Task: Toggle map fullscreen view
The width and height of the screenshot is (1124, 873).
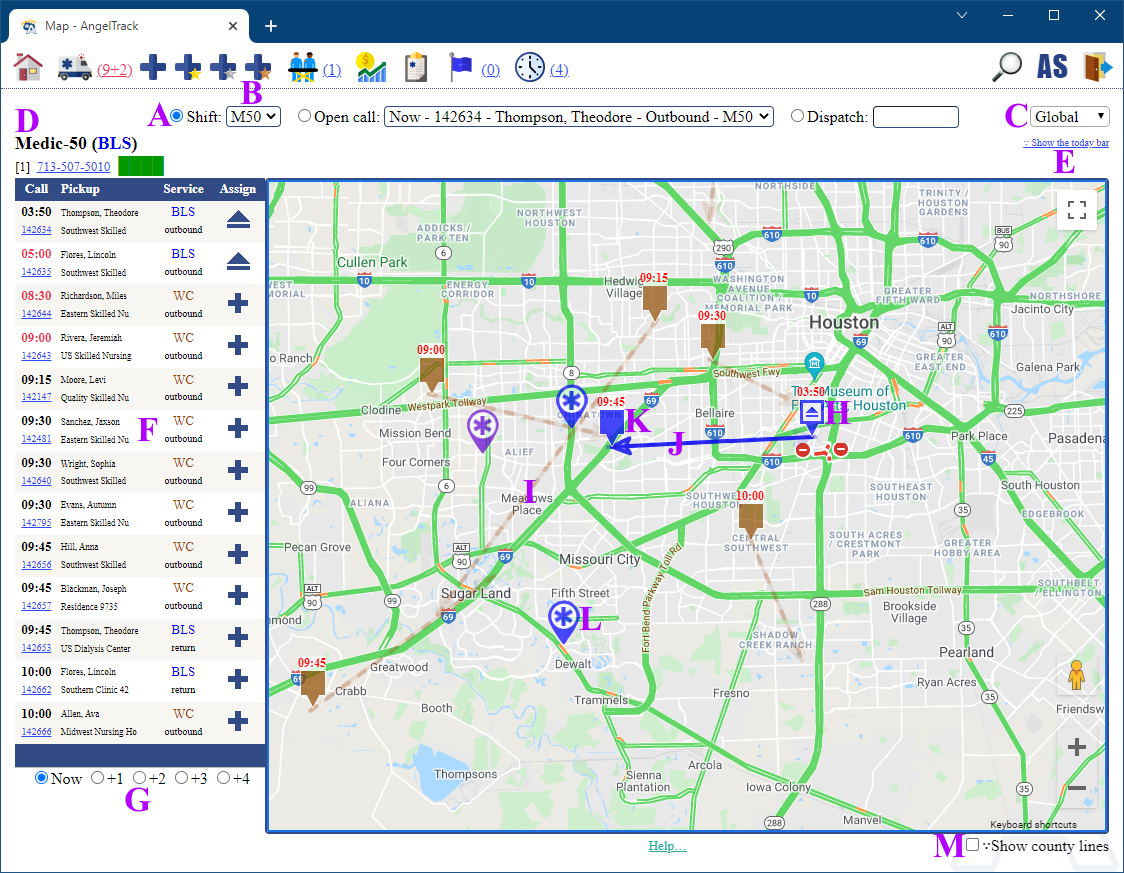Action: (1077, 210)
